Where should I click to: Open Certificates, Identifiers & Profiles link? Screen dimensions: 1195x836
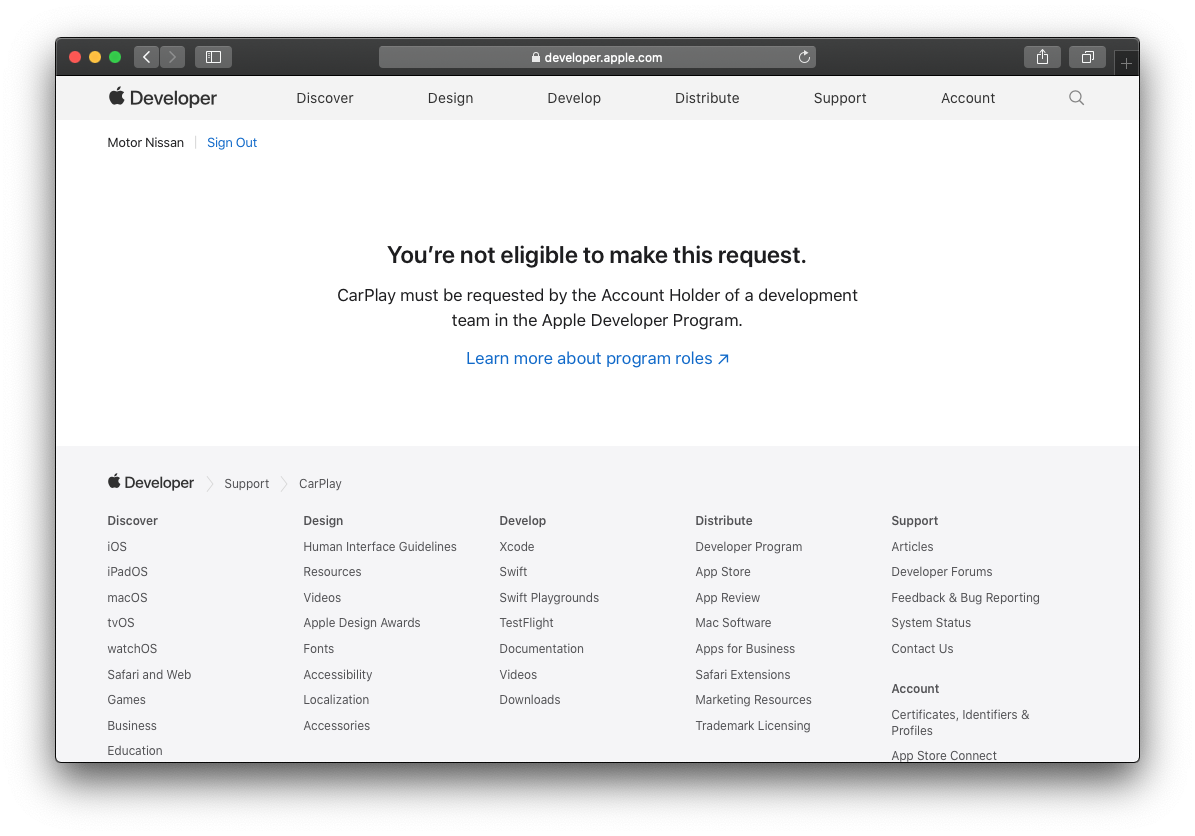[960, 722]
